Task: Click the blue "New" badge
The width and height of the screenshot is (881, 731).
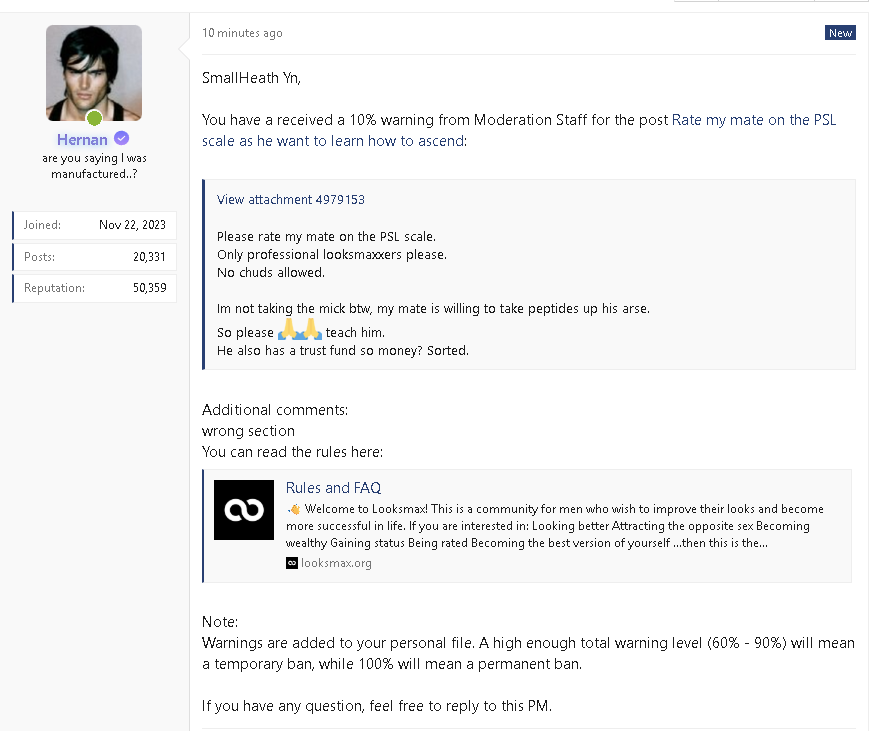Action: click(x=840, y=33)
